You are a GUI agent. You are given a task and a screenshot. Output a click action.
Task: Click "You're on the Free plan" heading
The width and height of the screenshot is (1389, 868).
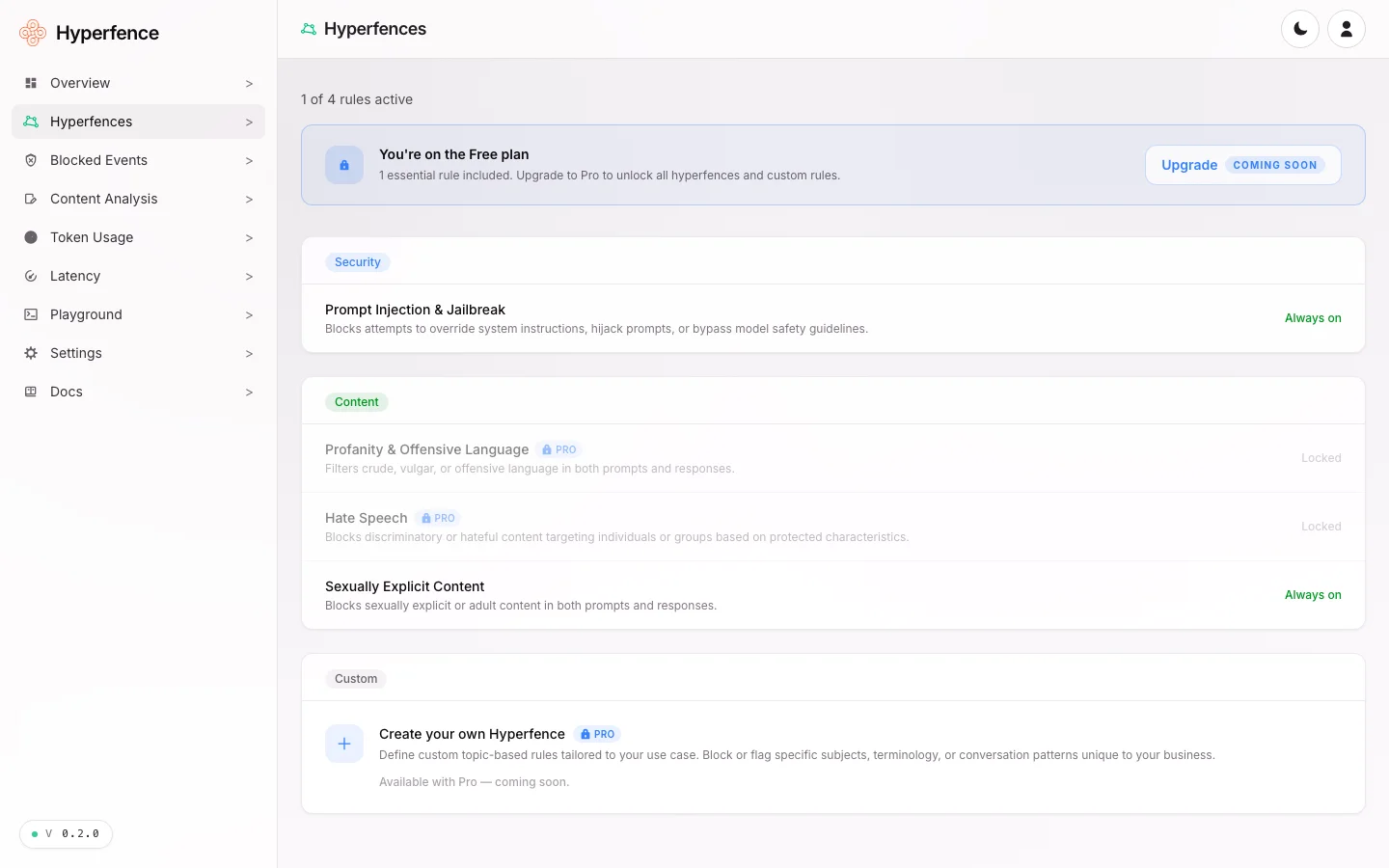453,154
